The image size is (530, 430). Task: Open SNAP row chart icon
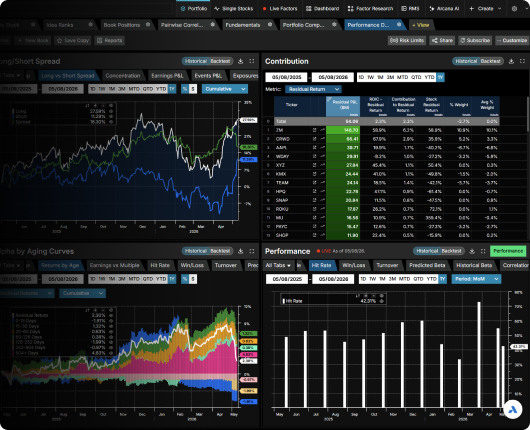click(x=322, y=200)
